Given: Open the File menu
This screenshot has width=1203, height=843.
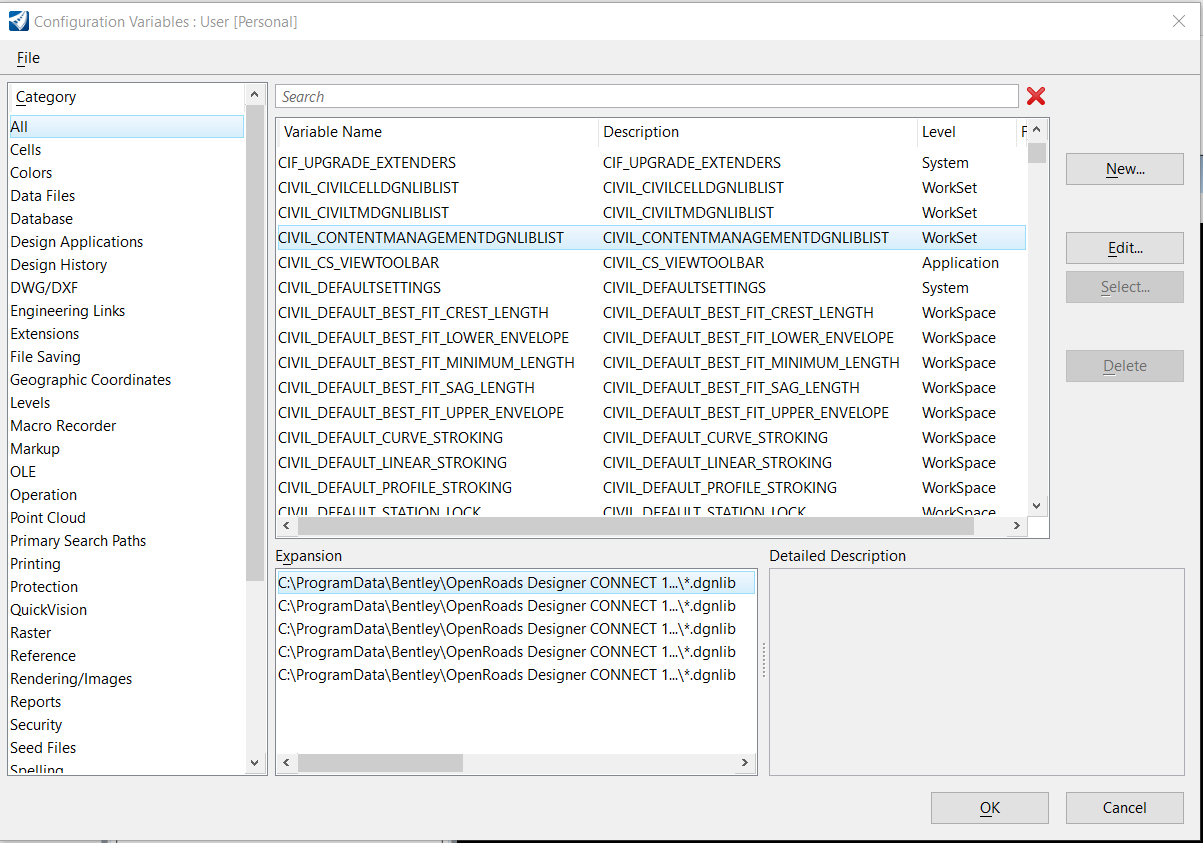Looking at the screenshot, I should click(28, 58).
